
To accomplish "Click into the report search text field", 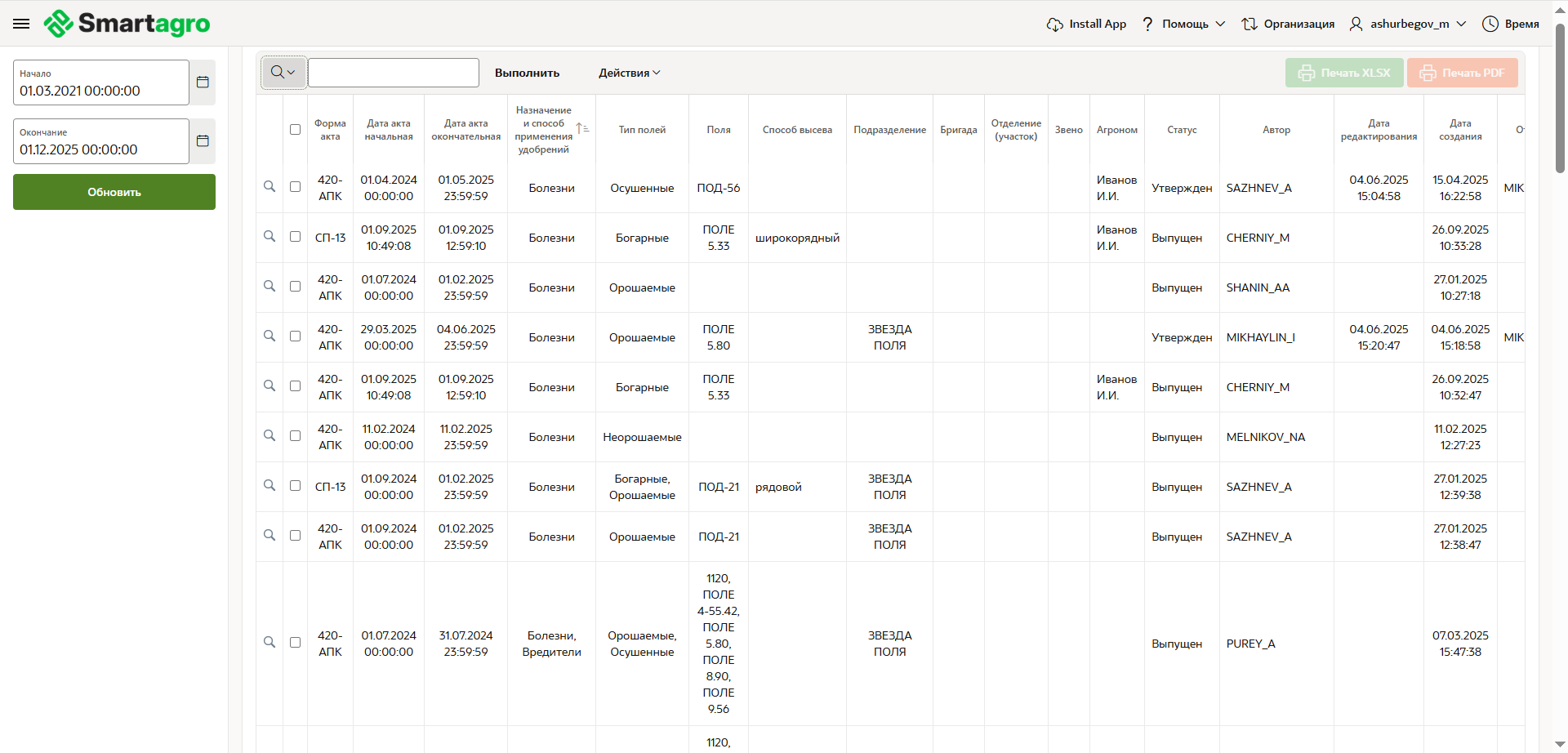I will [x=394, y=73].
